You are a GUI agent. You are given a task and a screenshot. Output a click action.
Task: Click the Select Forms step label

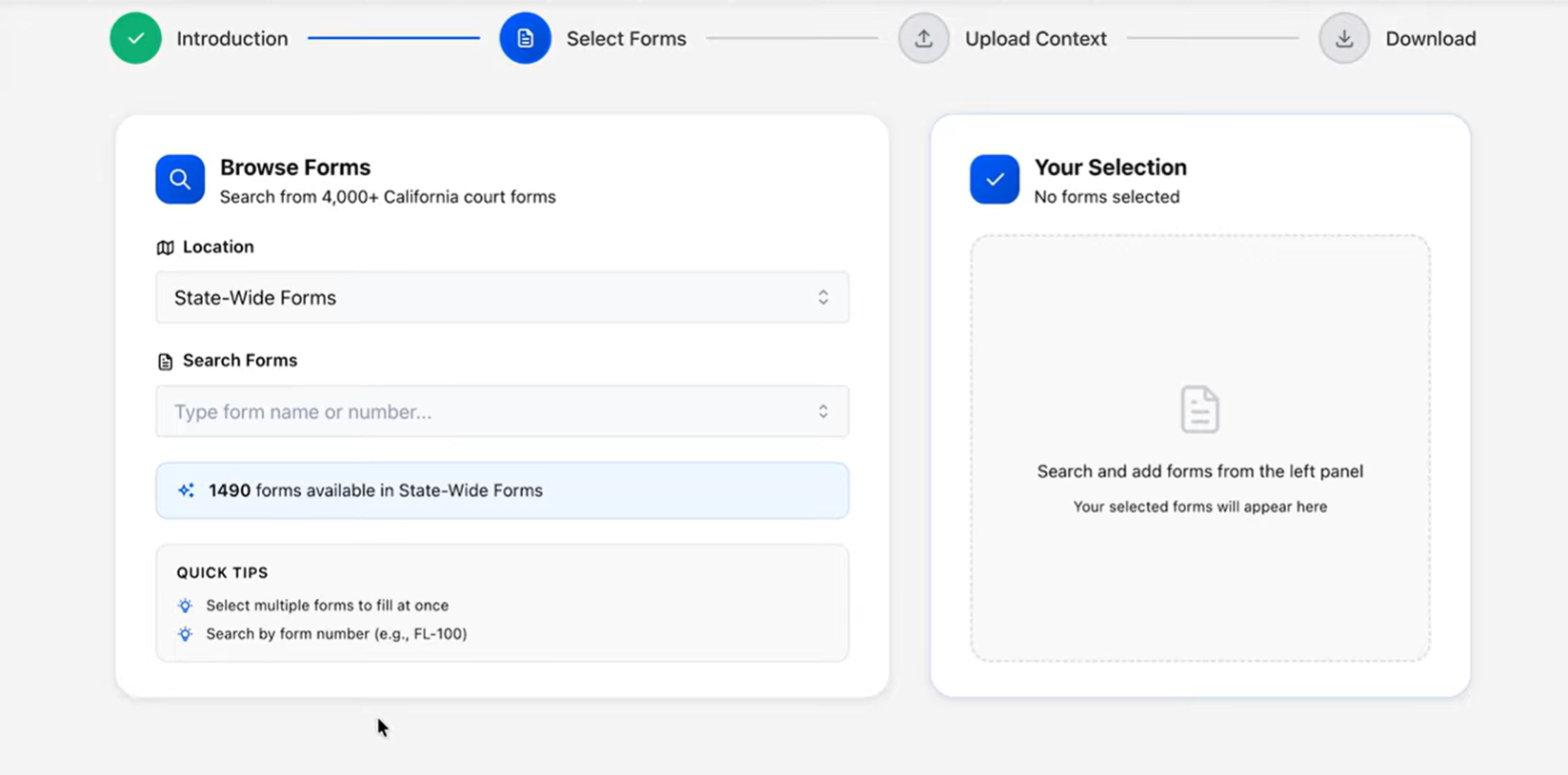pos(626,38)
